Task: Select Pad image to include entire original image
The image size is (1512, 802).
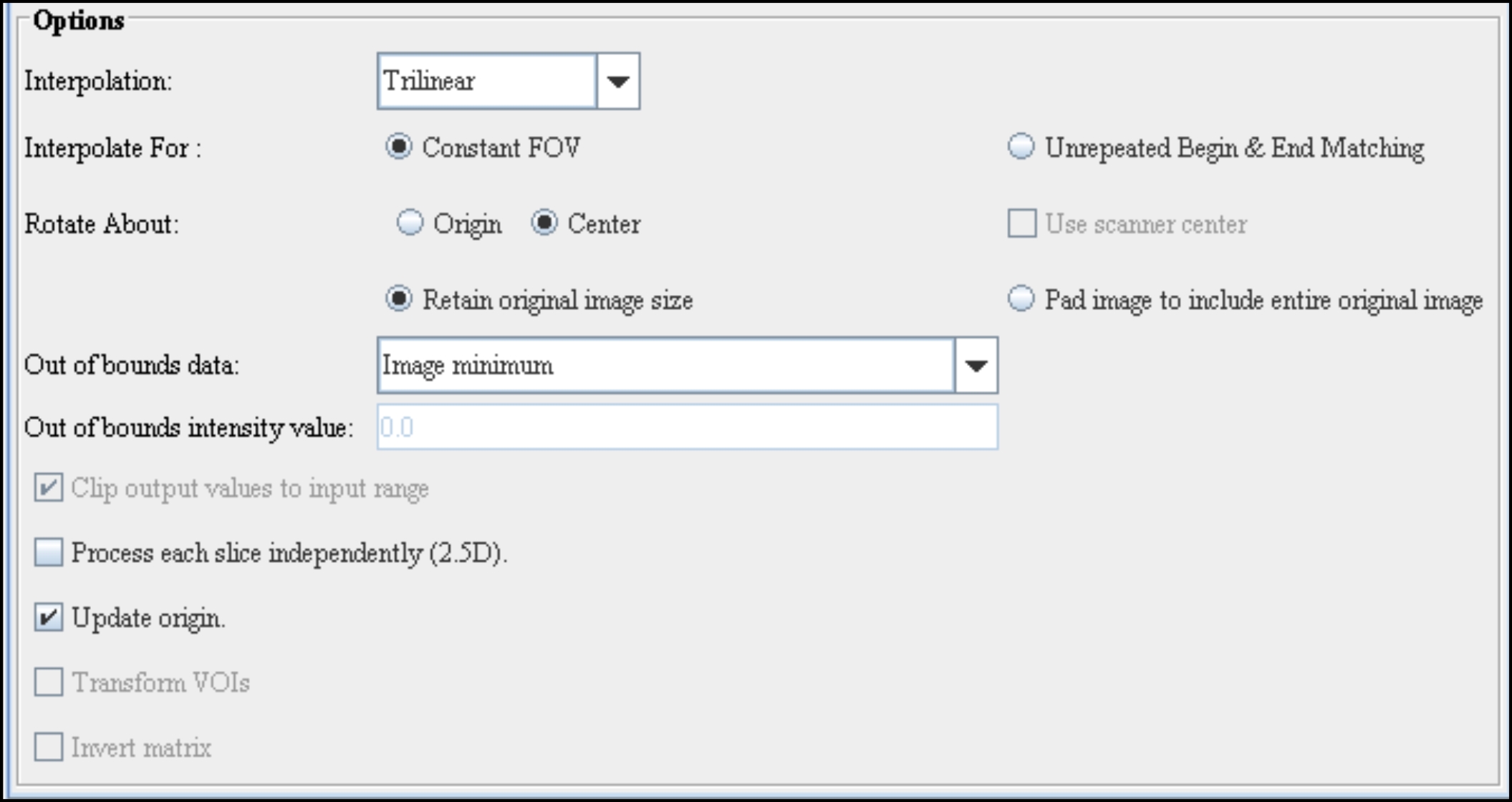Action: (1021, 299)
